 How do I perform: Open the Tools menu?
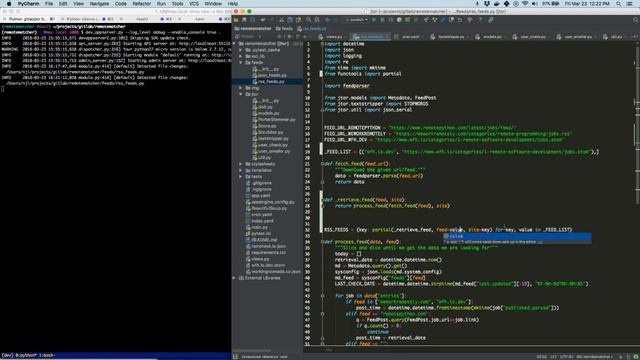177,4
